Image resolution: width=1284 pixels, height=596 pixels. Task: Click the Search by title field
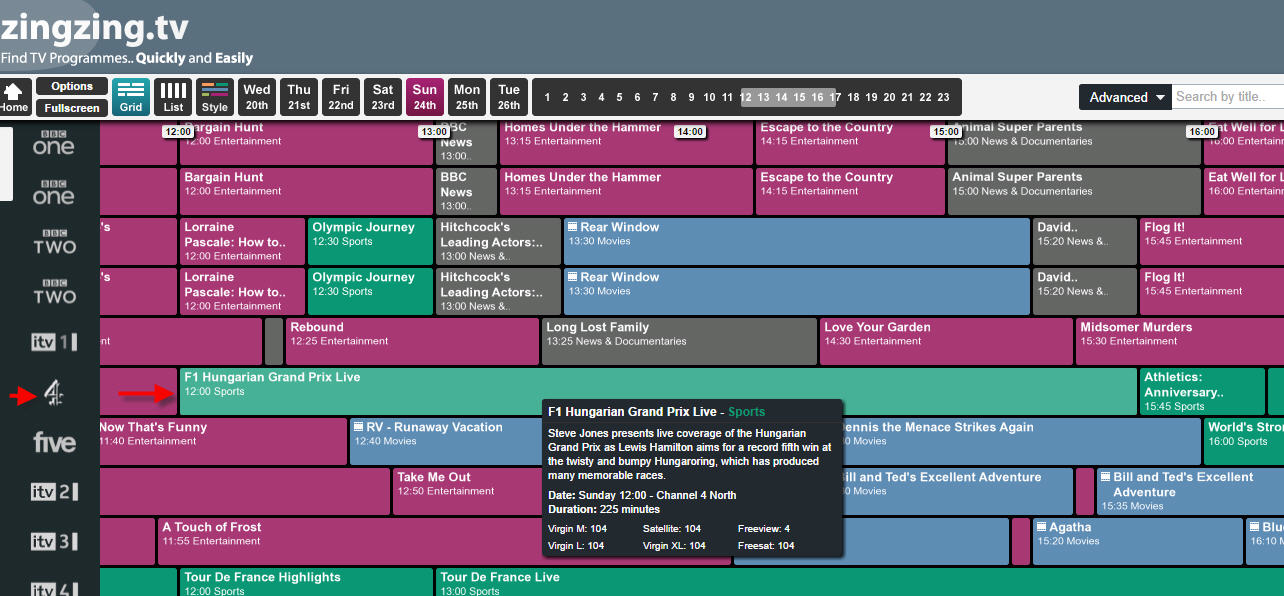coord(1227,97)
